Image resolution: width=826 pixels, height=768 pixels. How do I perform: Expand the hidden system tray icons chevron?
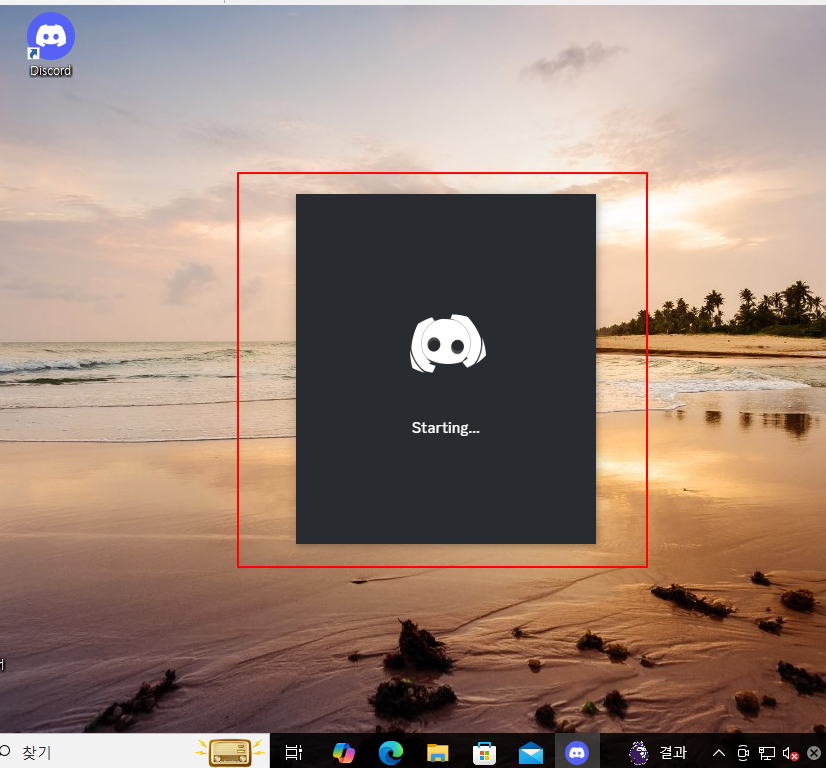(x=719, y=753)
